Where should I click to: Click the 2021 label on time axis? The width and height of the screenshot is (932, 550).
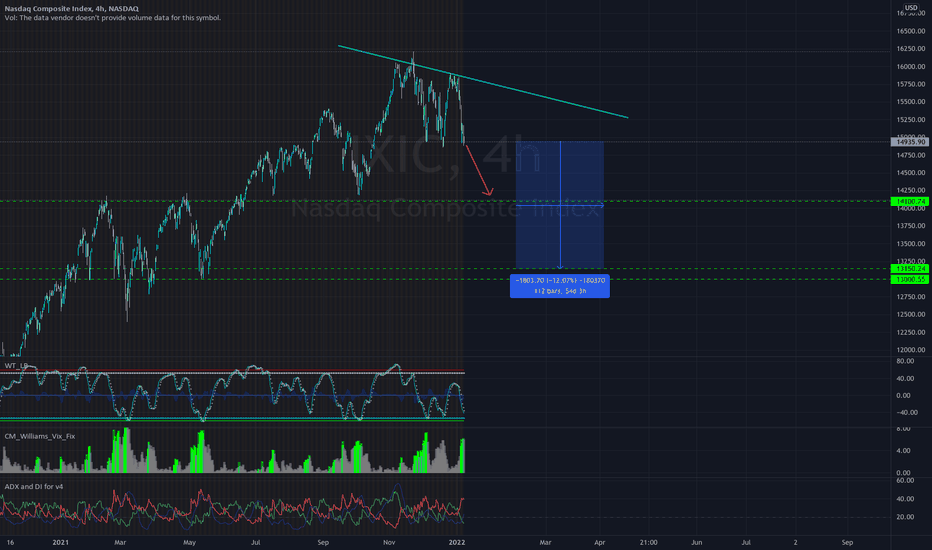[61, 542]
